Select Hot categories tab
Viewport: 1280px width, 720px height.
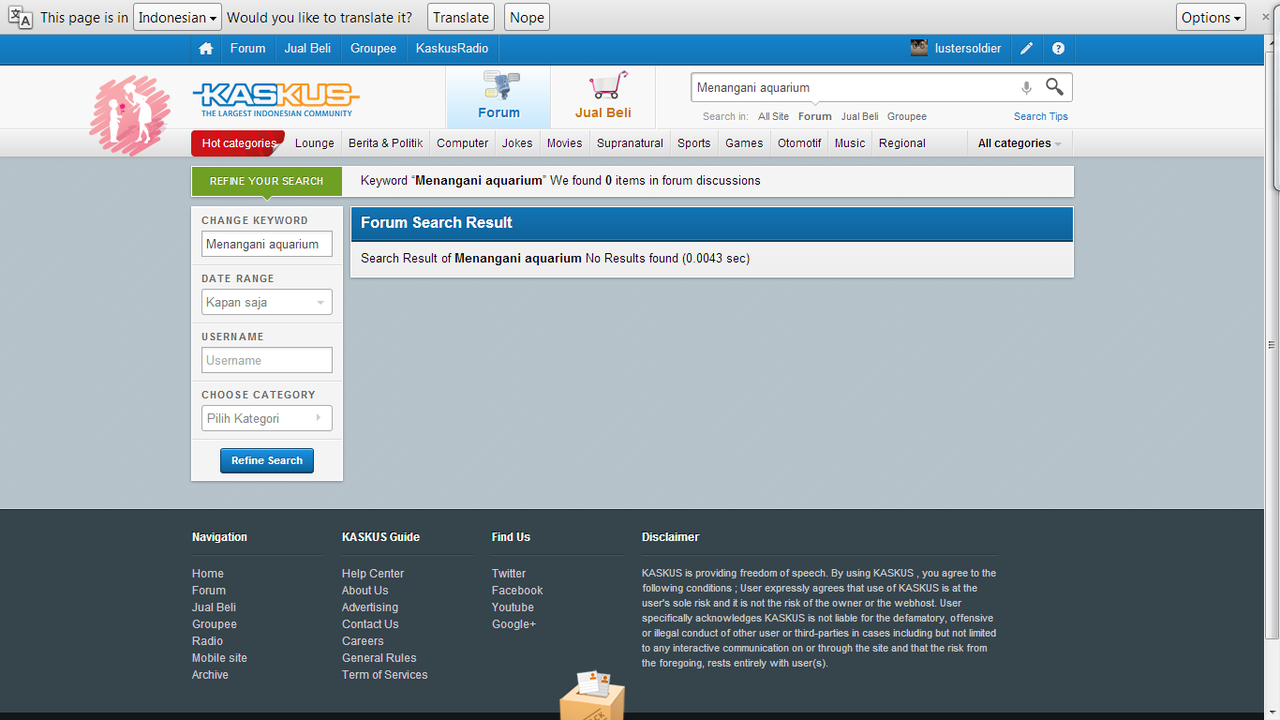coord(238,143)
